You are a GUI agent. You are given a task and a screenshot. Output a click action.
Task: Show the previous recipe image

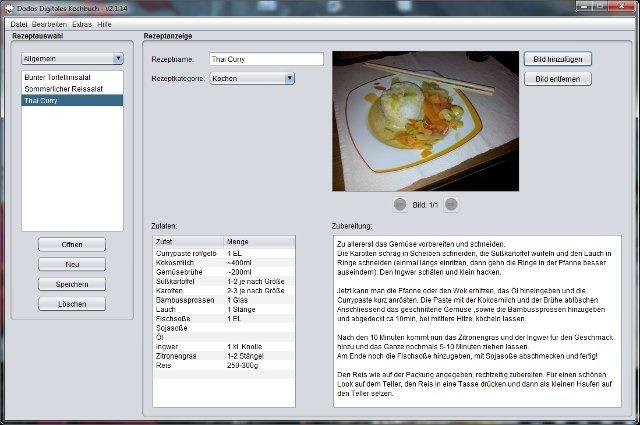tap(400, 205)
